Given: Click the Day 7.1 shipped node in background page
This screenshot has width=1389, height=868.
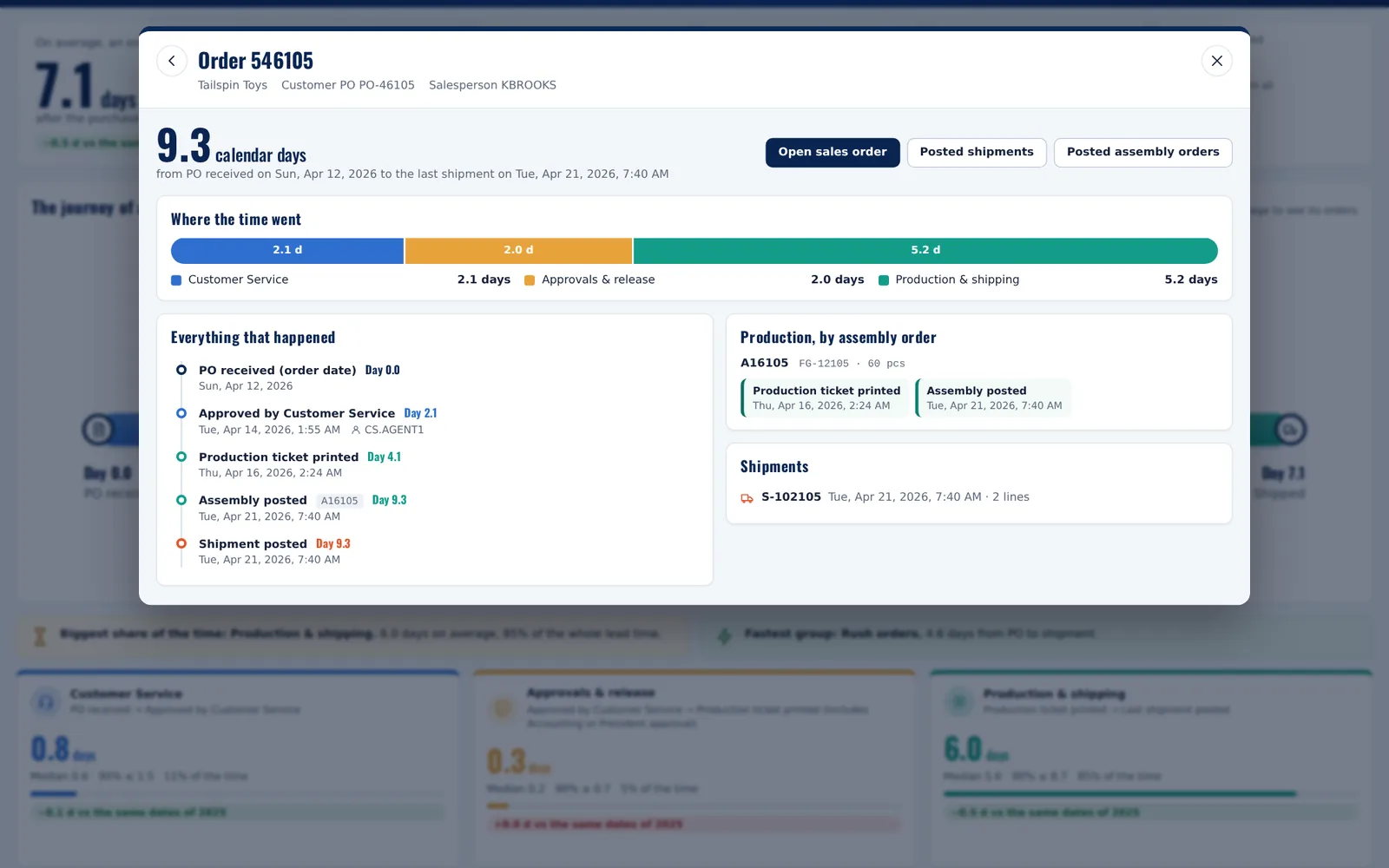Looking at the screenshot, I should [x=1290, y=429].
